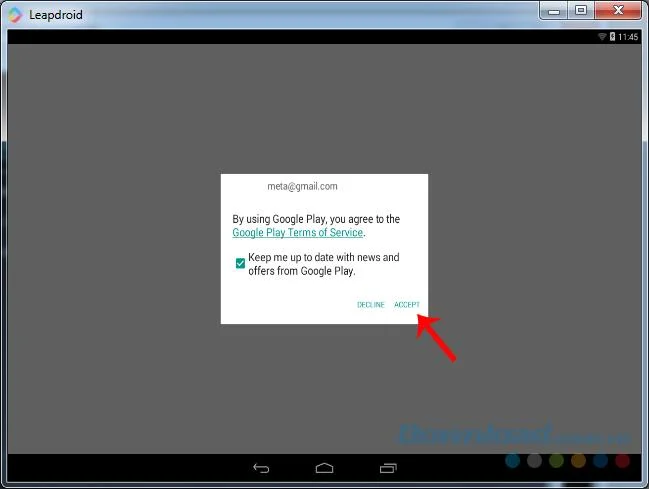This screenshot has height=489, width=649.
Task: Tap the Android back navigation icon
Action: click(261, 468)
